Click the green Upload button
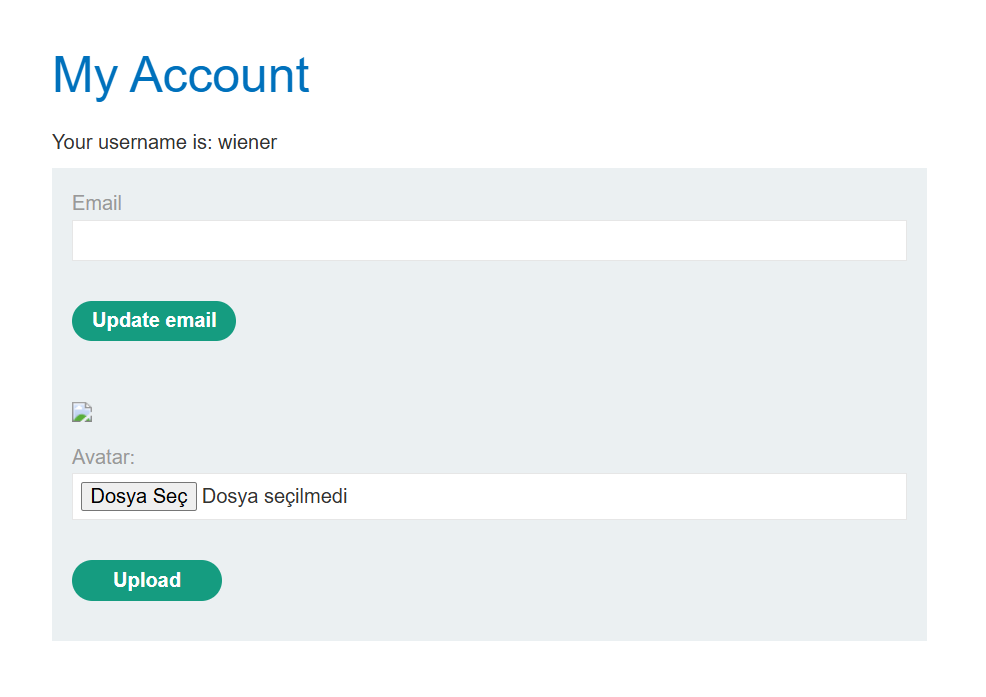Viewport: 986px width, 697px height. (147, 580)
